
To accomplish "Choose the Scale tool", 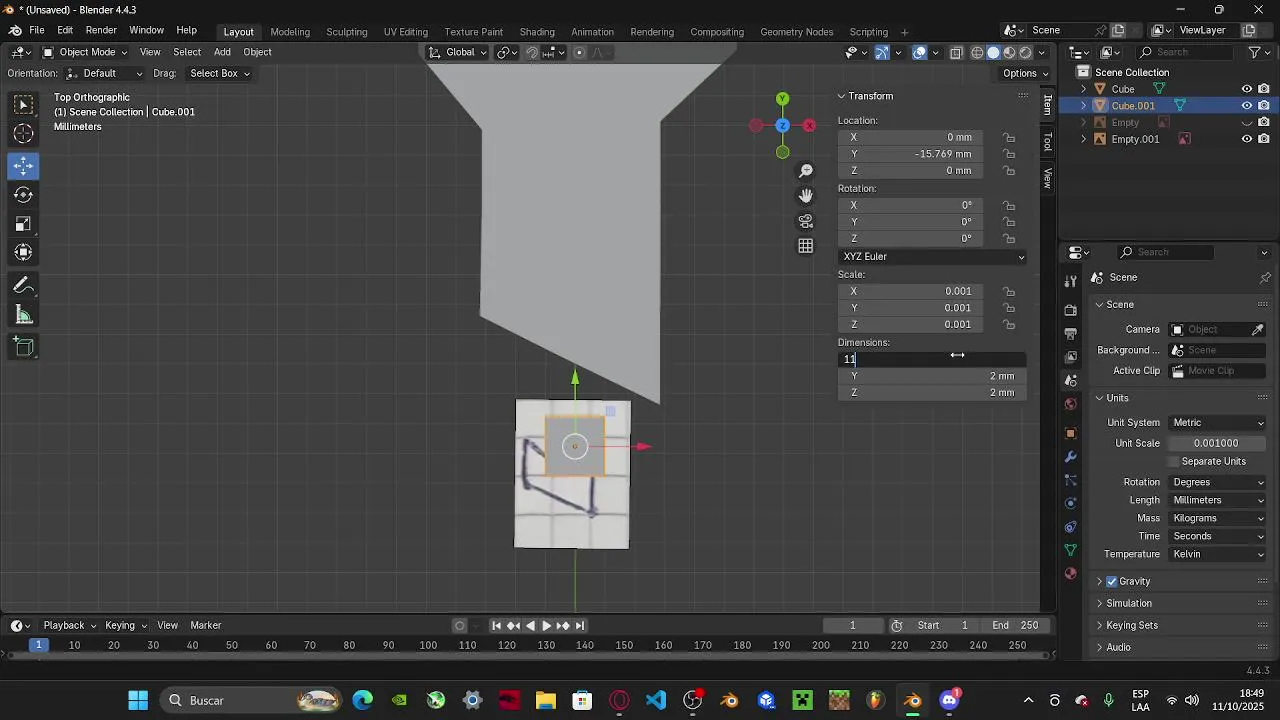I will click(x=24, y=223).
